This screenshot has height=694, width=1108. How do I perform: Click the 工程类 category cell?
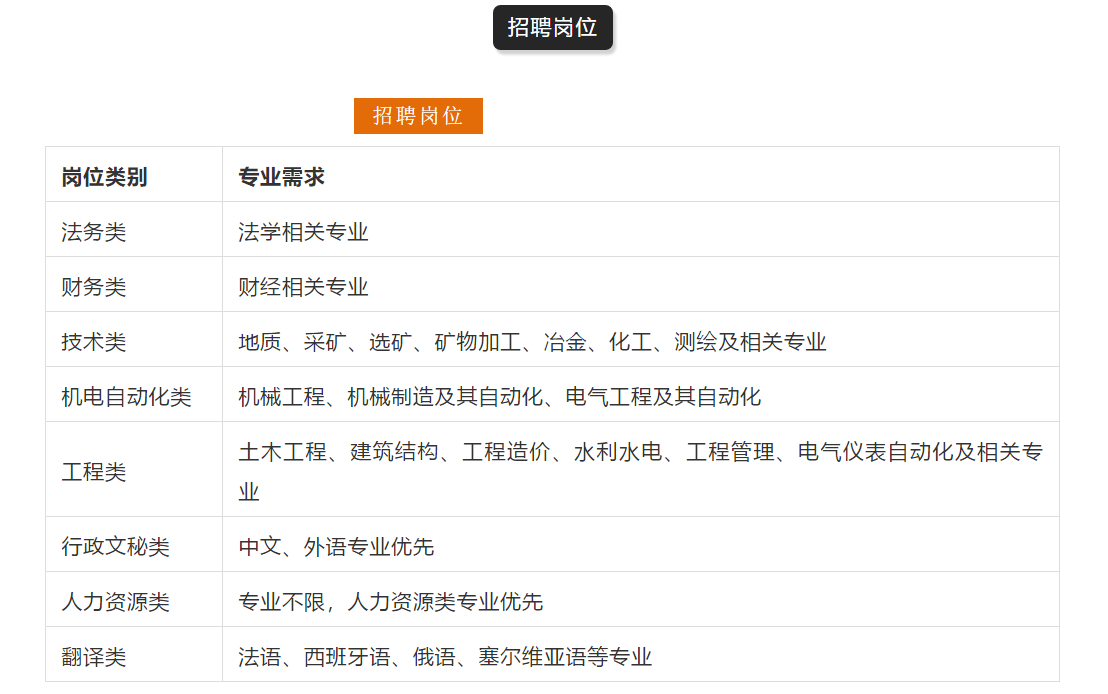click(94, 471)
